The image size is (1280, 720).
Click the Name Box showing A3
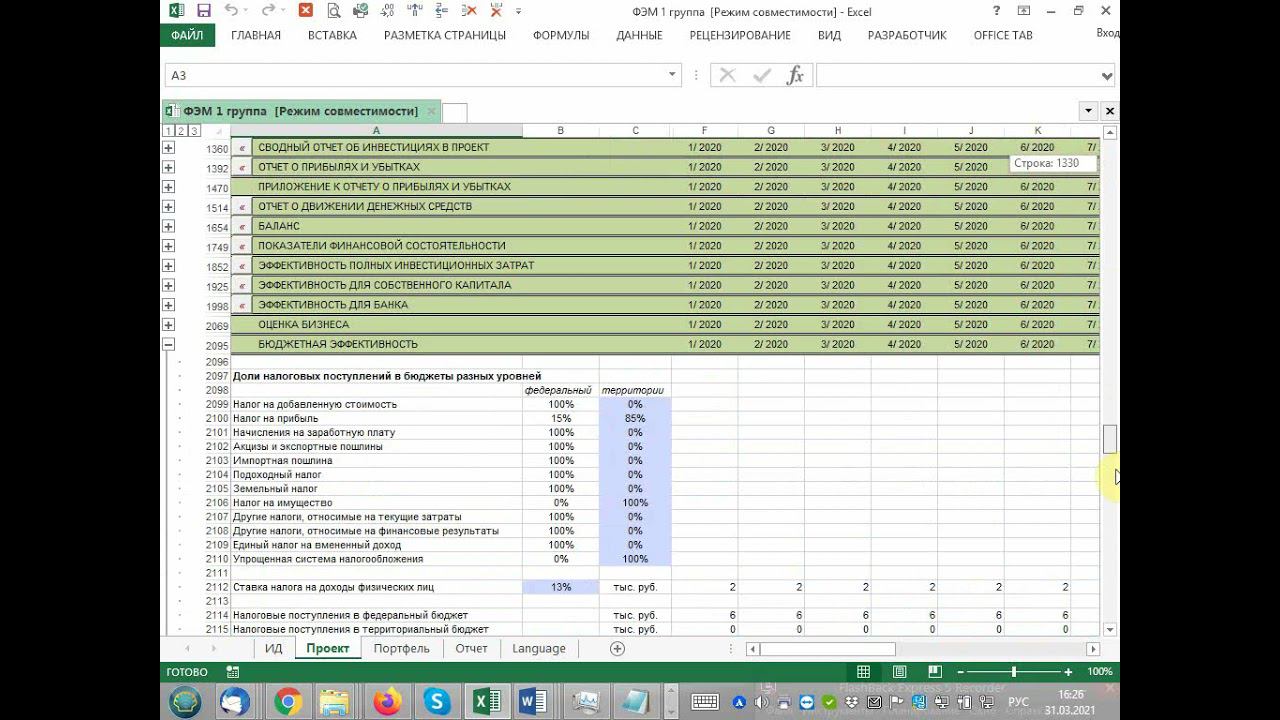(415, 75)
